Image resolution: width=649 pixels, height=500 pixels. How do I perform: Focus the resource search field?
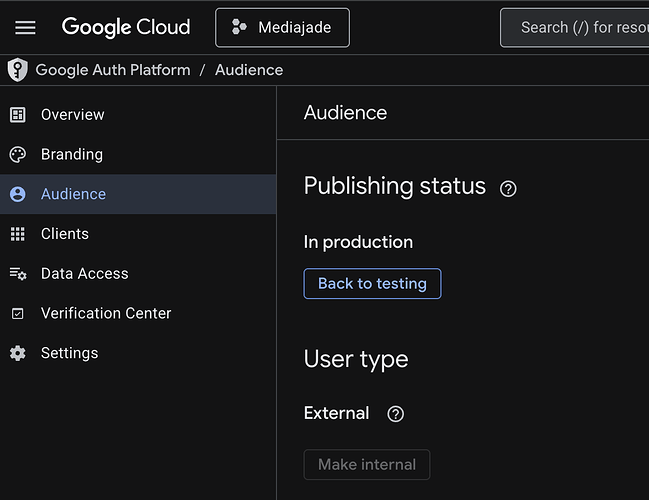tap(580, 28)
